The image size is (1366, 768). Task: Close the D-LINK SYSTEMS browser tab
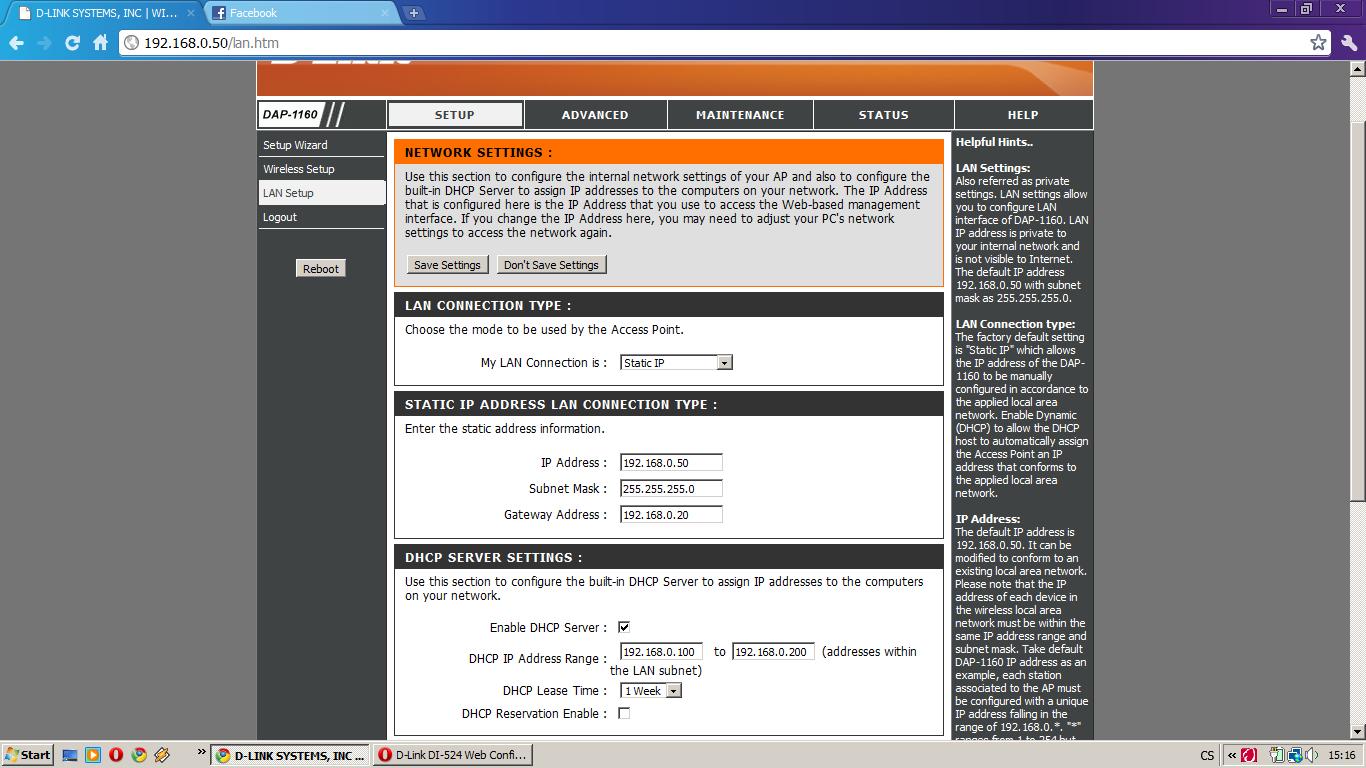point(191,13)
